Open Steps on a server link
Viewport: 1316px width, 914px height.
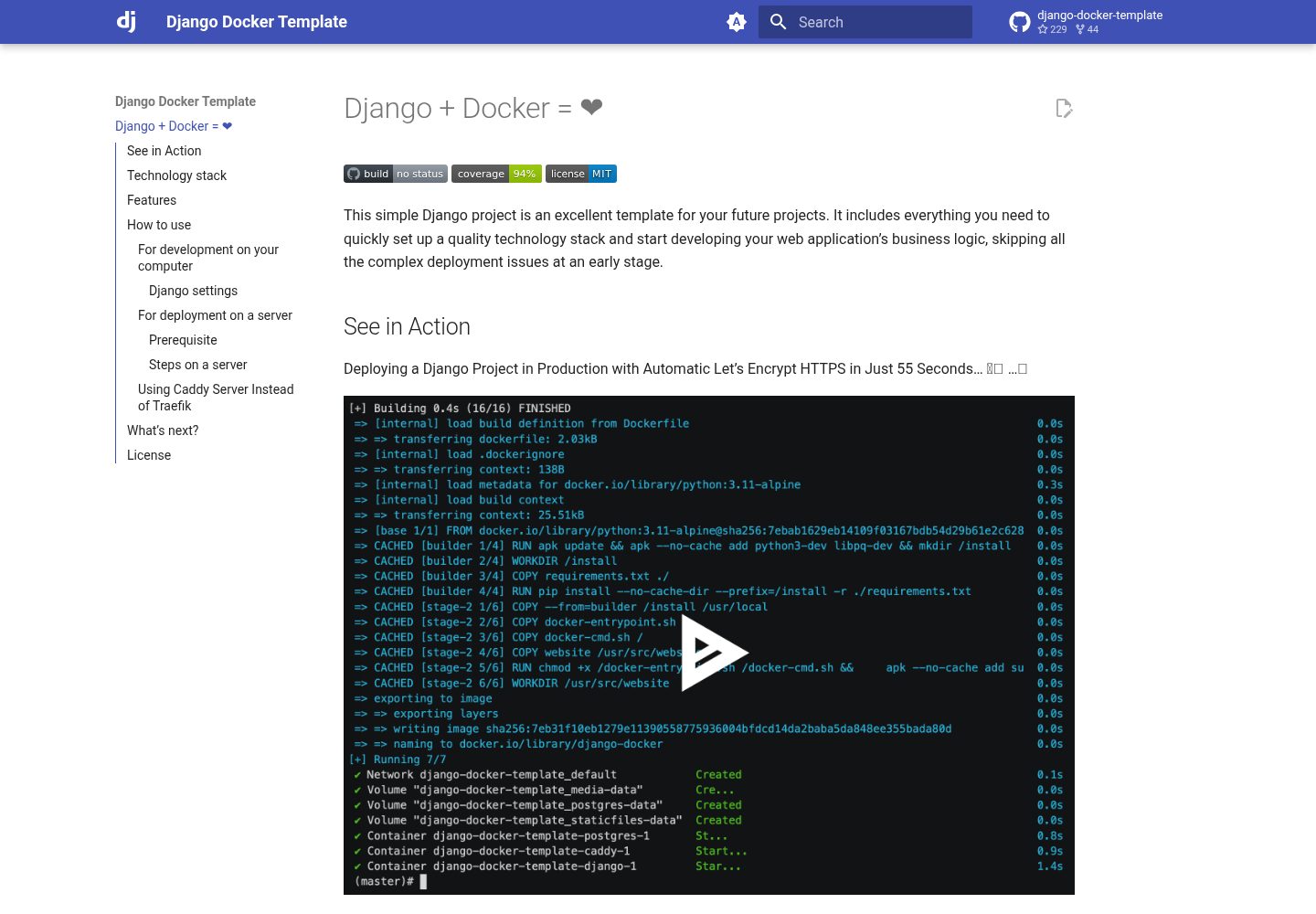pos(197,365)
